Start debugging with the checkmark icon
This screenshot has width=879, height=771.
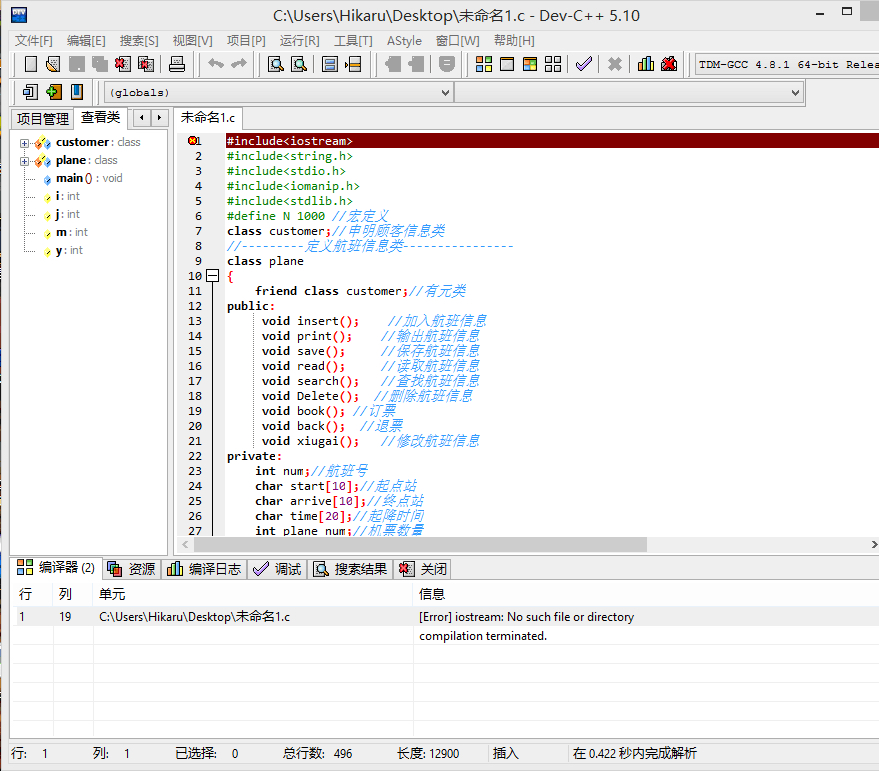(x=584, y=64)
